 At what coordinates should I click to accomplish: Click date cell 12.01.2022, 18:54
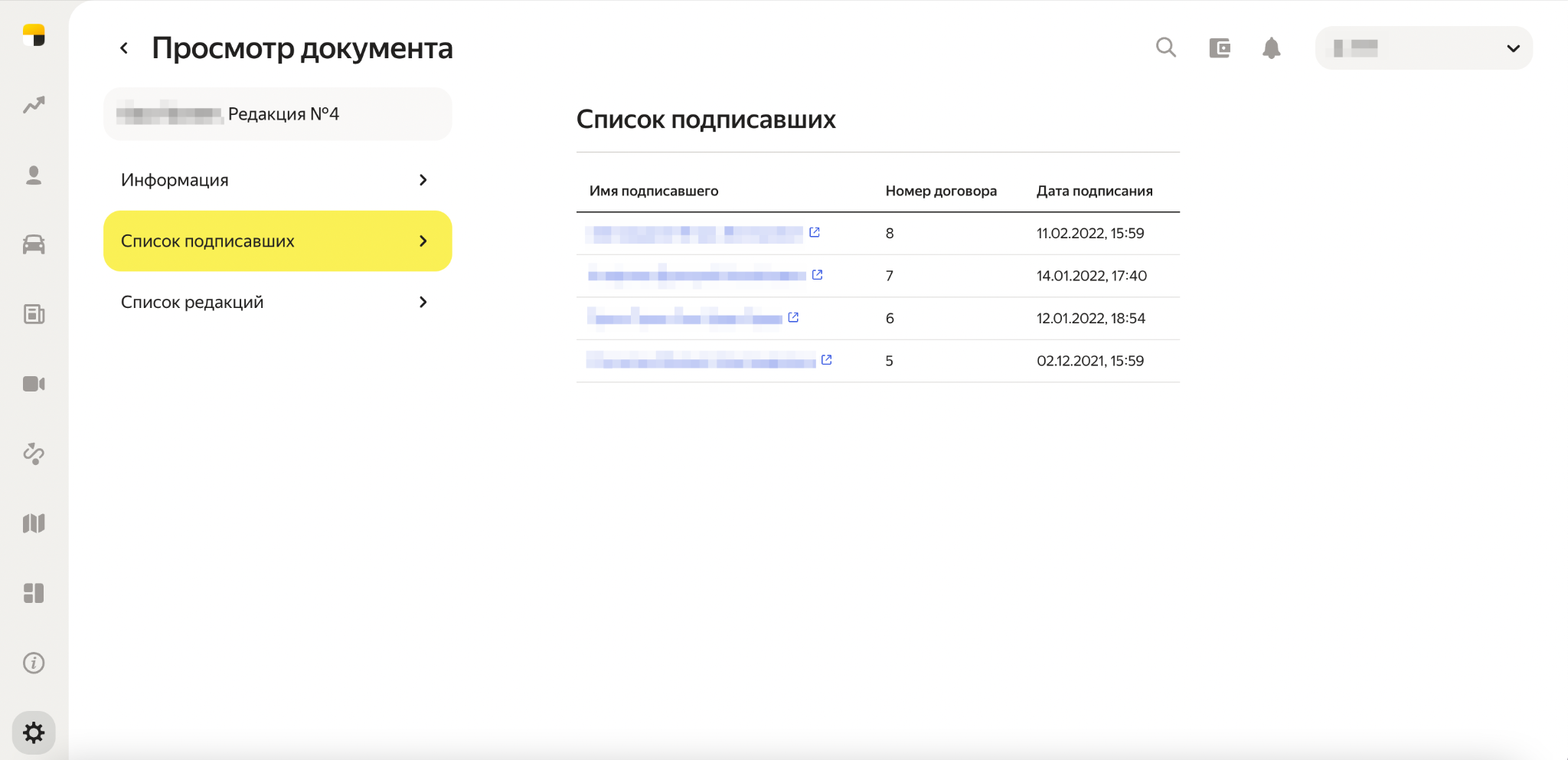click(x=1091, y=318)
